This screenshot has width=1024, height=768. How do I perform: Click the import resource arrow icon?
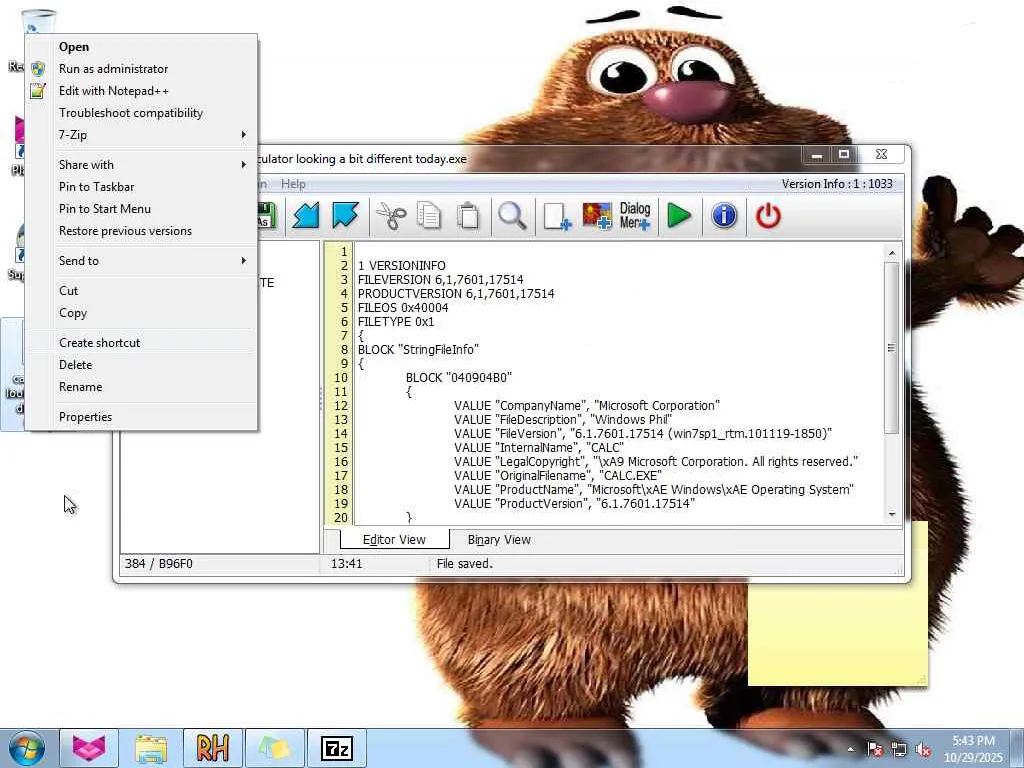305,216
